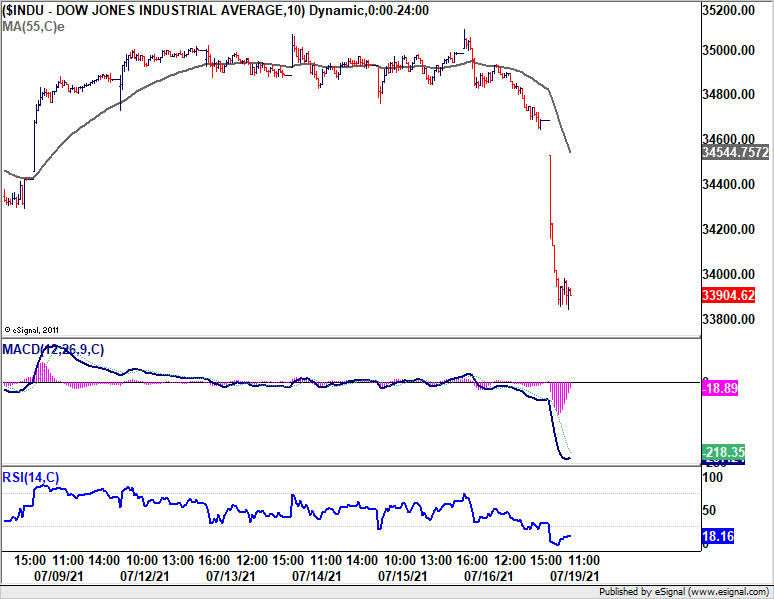The height and width of the screenshot is (599, 774).
Task: Click the 07/19/21 date label
Action: 575,576
